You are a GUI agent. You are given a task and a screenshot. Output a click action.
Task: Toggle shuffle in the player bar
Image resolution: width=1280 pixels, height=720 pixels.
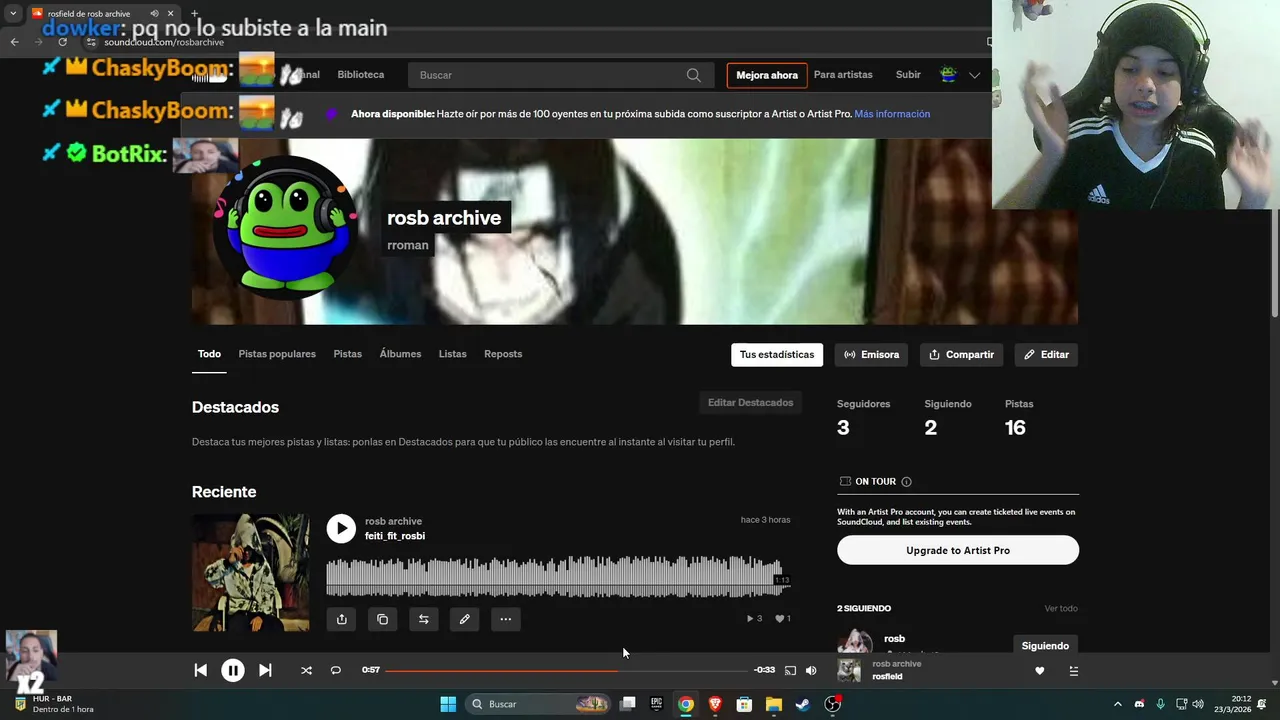coord(306,671)
